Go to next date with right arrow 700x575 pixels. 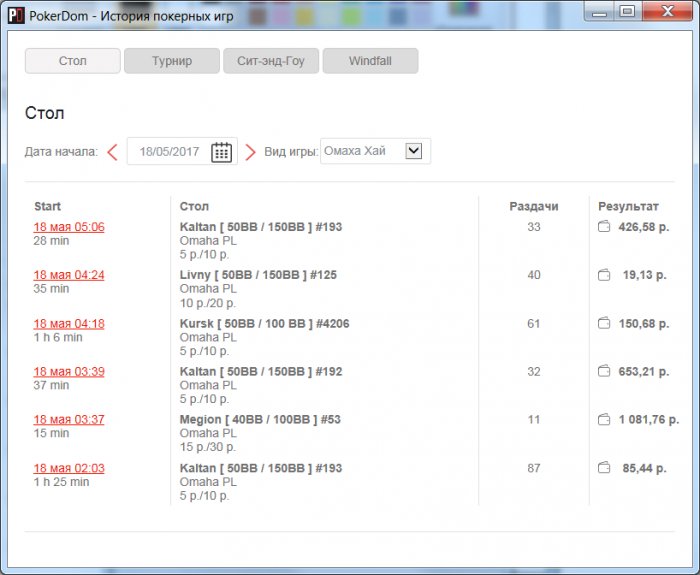click(250, 152)
